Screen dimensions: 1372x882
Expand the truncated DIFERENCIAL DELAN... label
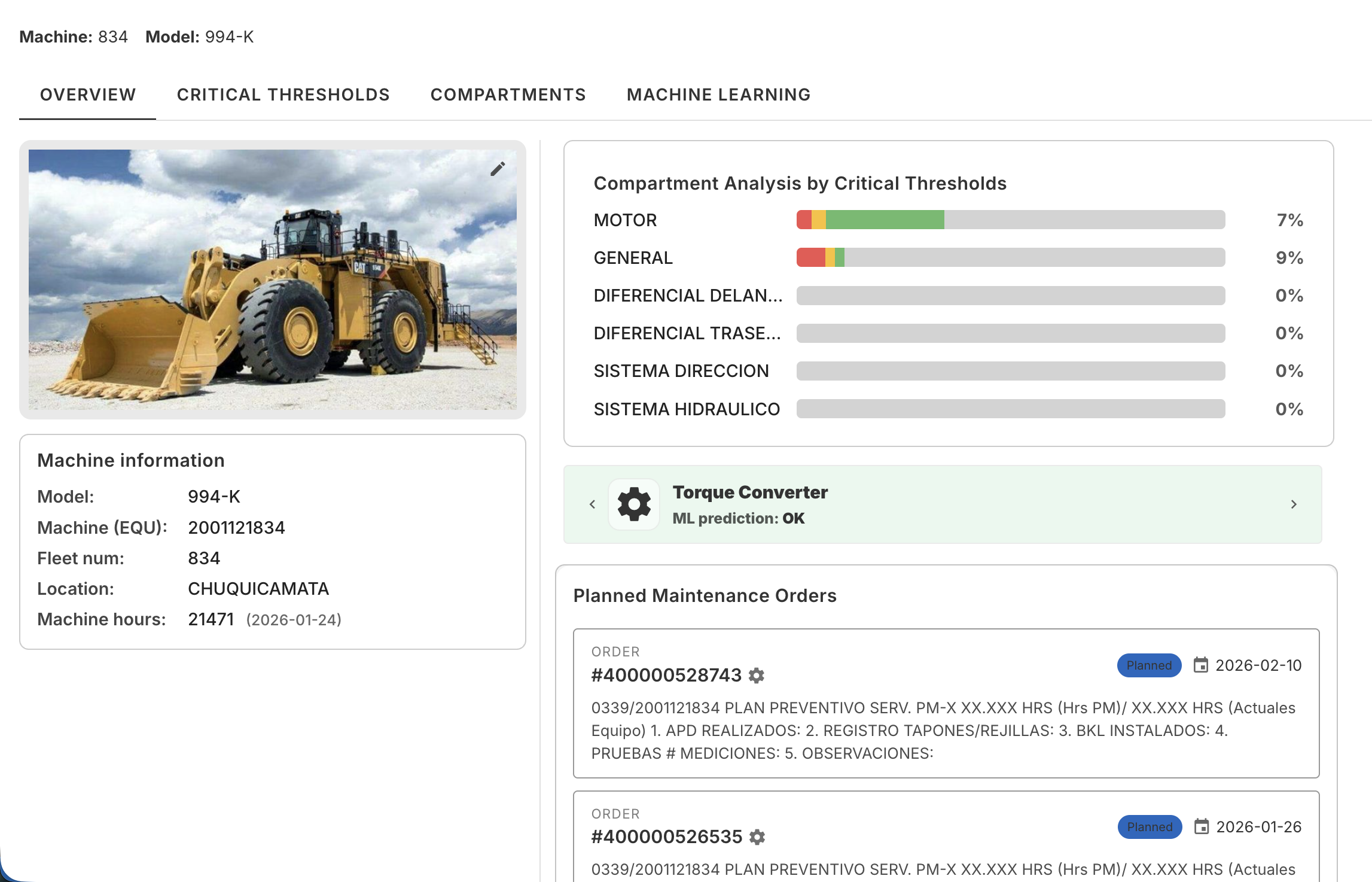pos(688,295)
